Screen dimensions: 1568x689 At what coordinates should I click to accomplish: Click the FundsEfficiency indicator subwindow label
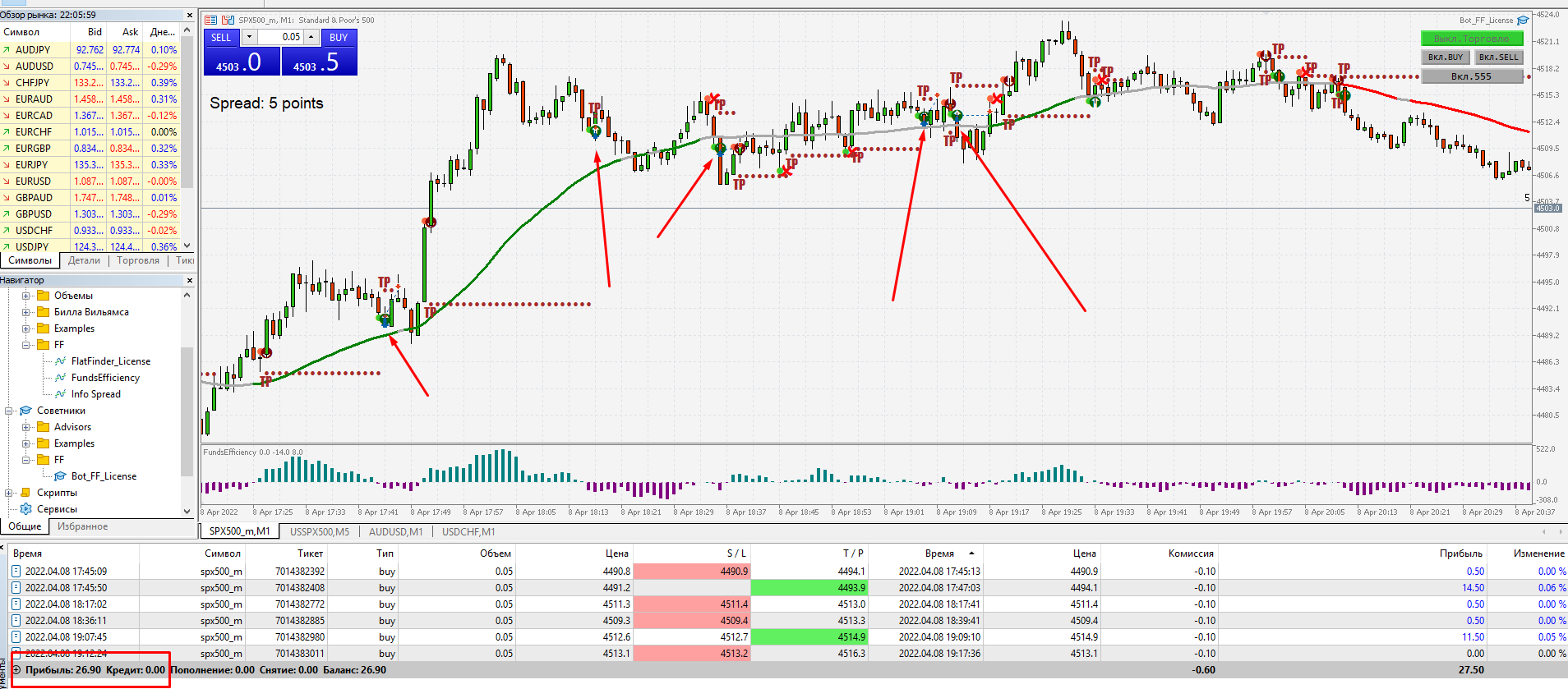(x=252, y=452)
